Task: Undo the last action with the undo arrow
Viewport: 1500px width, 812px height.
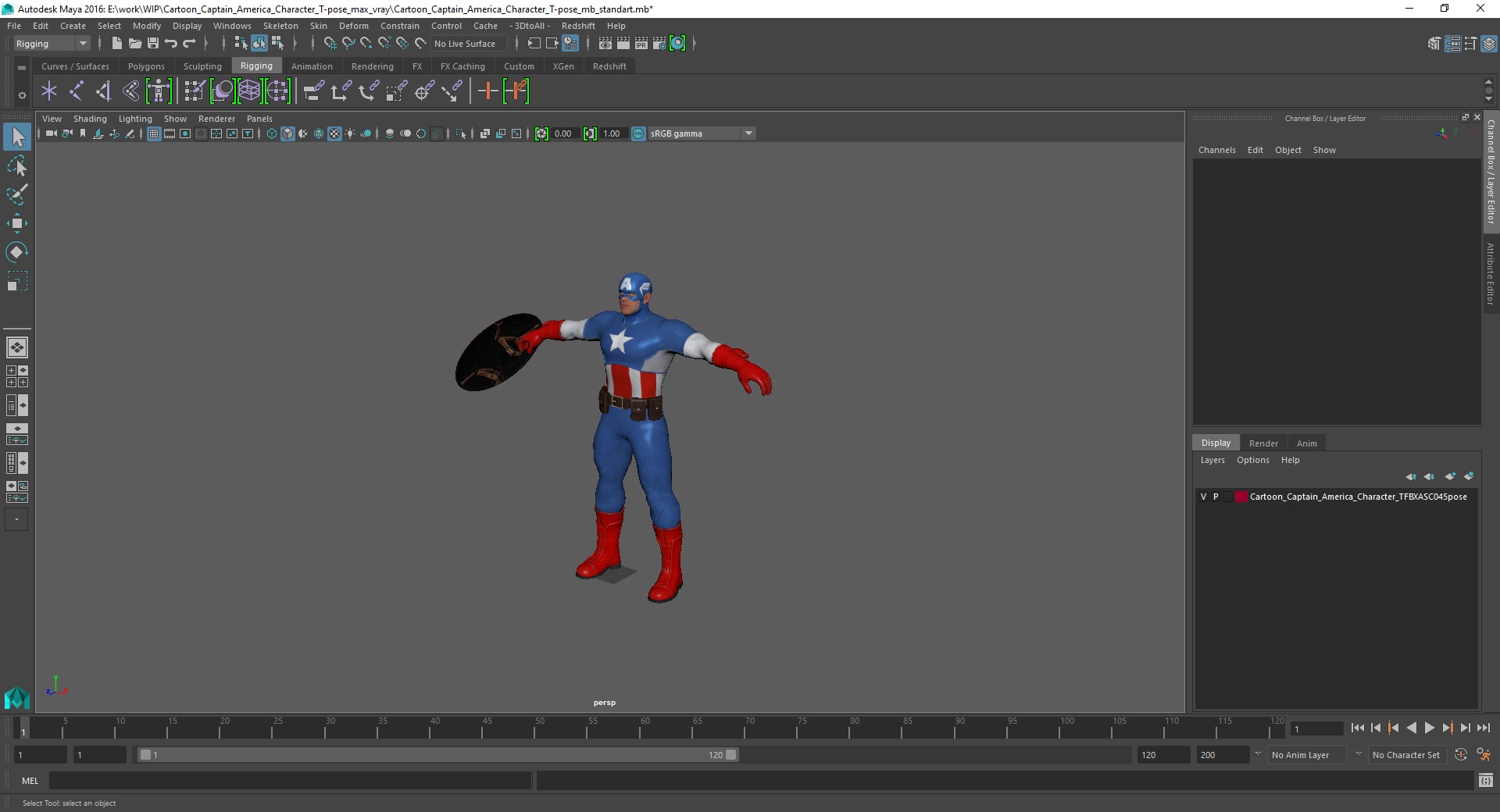Action: [170, 44]
